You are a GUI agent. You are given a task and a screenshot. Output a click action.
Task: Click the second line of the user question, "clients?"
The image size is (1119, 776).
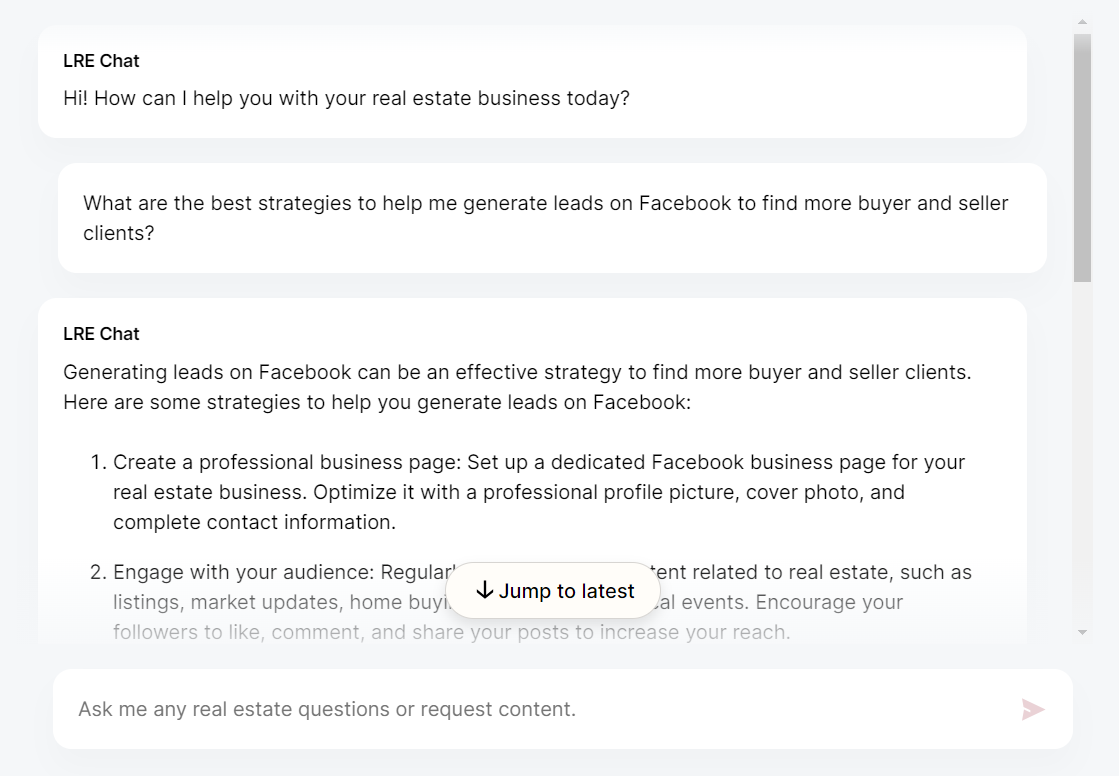point(119,234)
